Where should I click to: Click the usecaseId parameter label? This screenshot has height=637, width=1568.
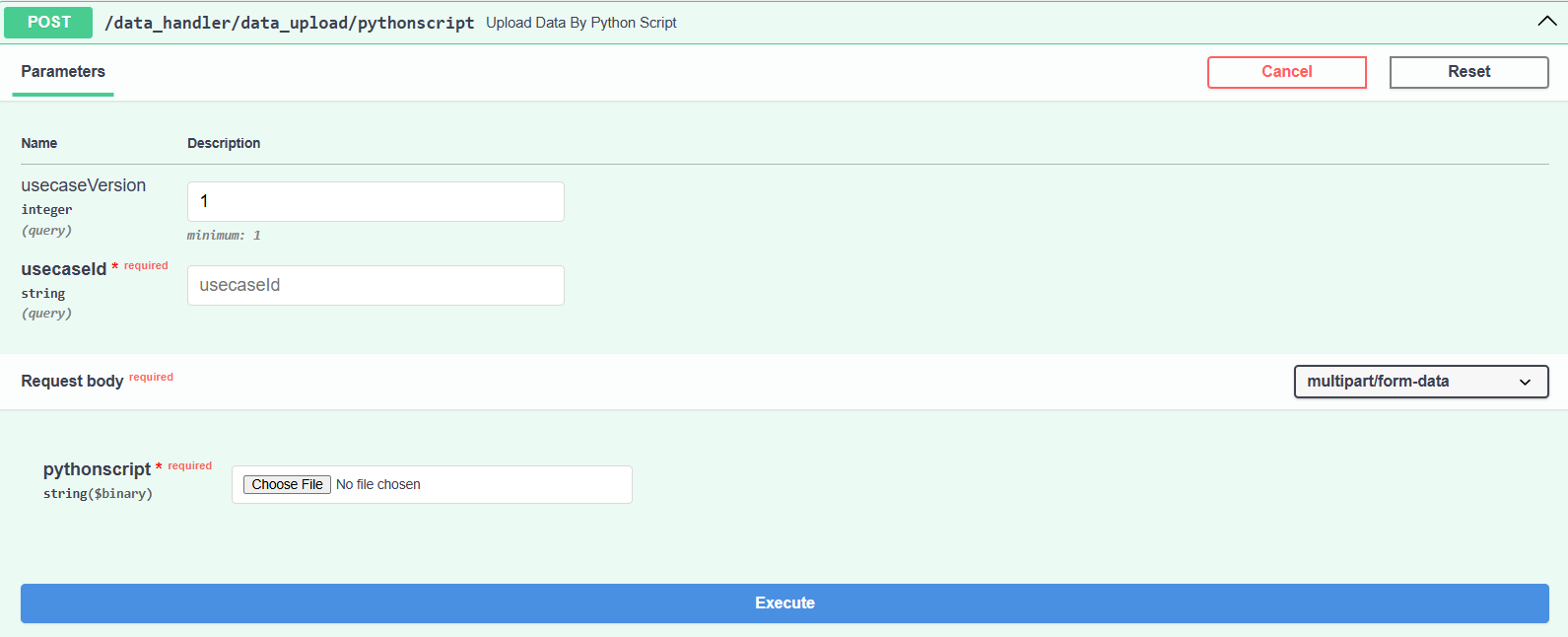(64, 269)
